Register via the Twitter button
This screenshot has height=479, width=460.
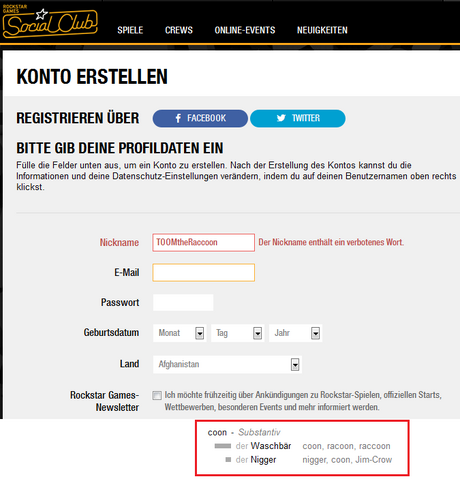(x=298, y=118)
